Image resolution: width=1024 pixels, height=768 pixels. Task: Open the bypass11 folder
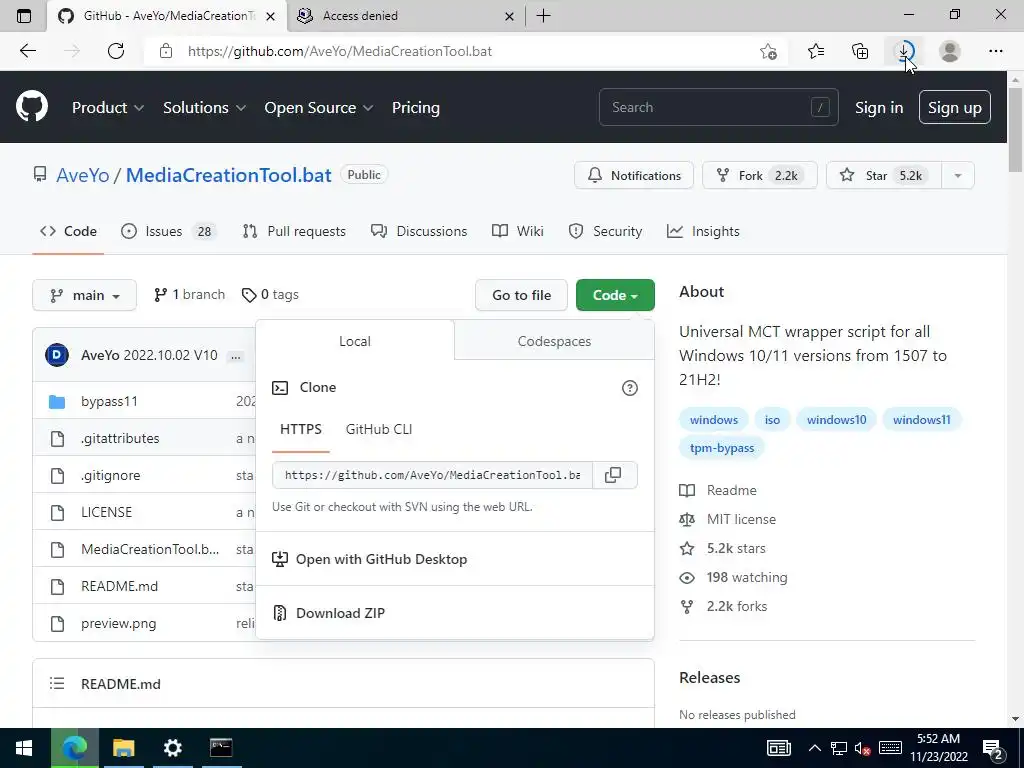pyautogui.click(x=109, y=402)
